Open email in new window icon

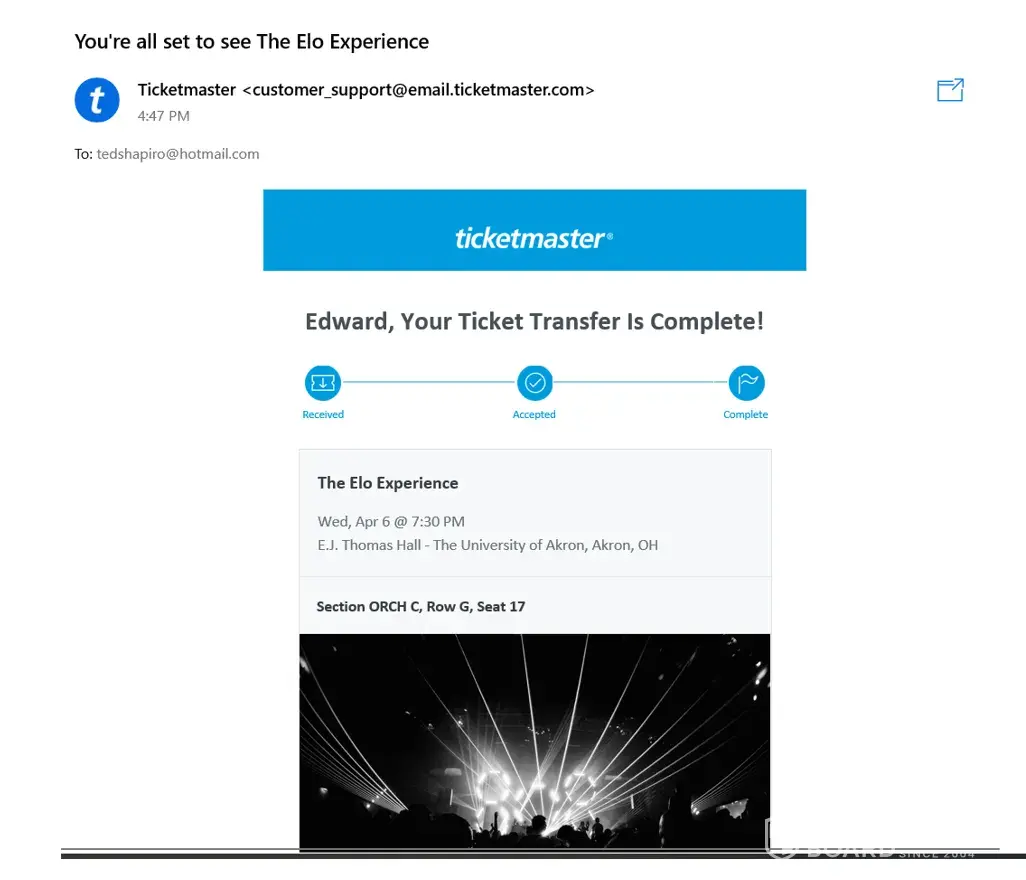(x=950, y=91)
